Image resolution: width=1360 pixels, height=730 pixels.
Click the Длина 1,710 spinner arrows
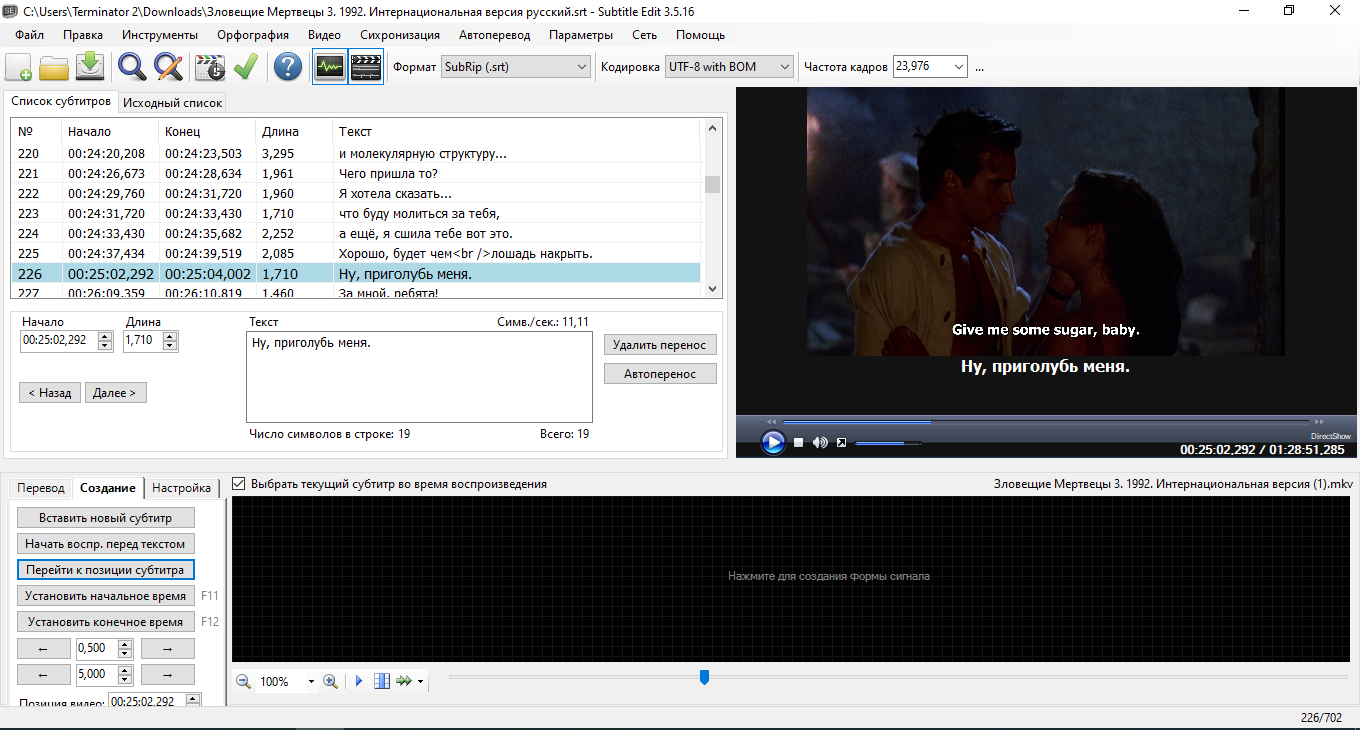click(x=170, y=341)
